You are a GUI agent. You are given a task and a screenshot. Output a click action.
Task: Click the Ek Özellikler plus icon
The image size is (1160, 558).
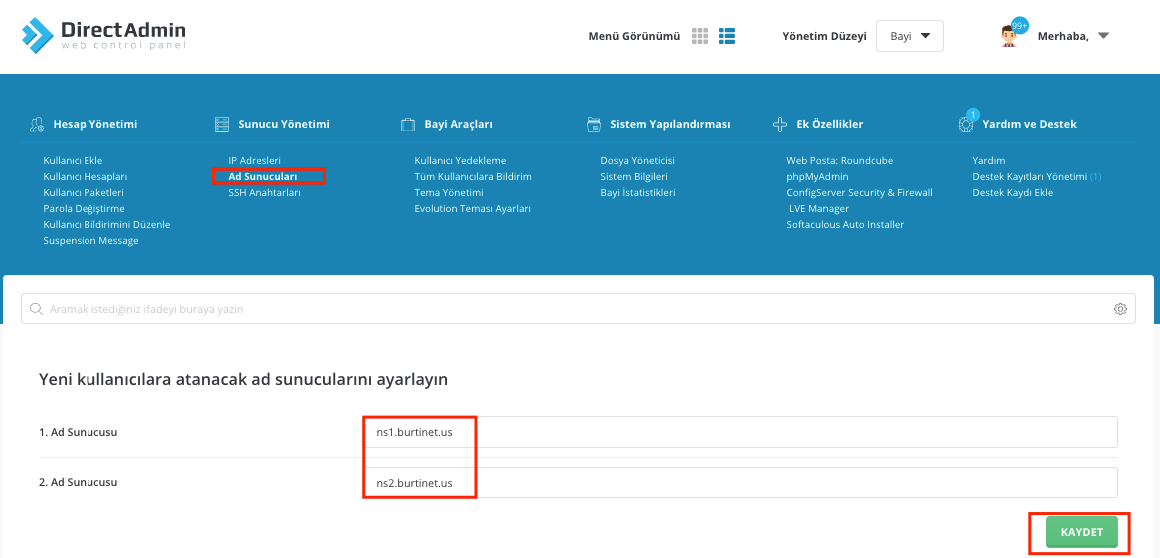click(779, 125)
